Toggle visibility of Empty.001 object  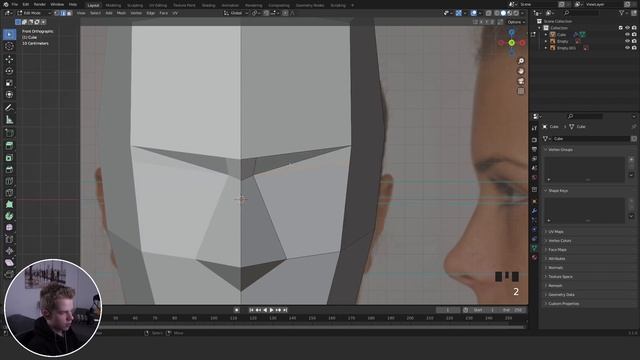(x=627, y=48)
